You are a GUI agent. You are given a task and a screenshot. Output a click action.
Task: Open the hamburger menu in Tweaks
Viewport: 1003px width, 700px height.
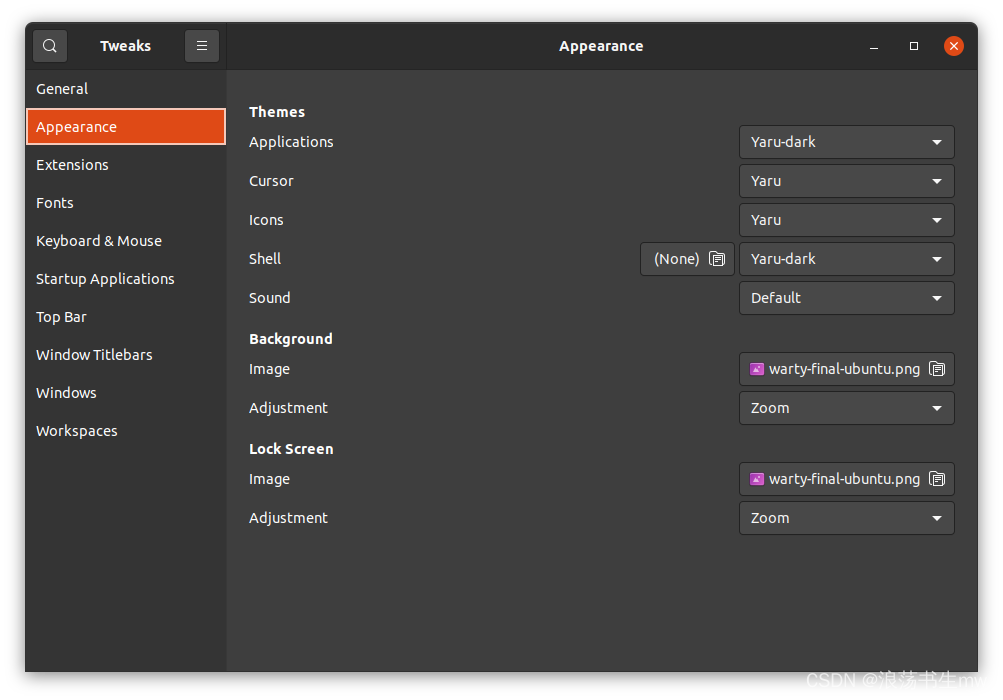tap(201, 45)
